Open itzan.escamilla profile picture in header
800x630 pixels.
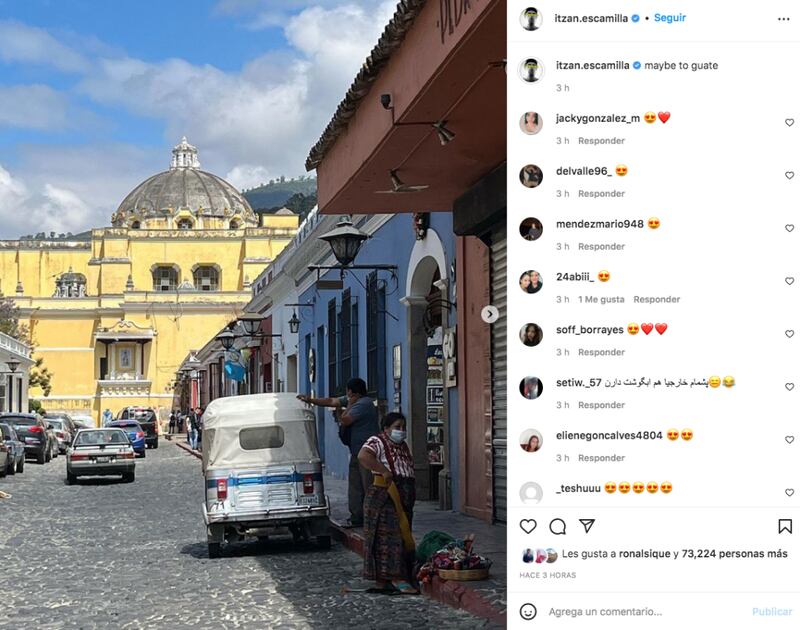tap(531, 19)
